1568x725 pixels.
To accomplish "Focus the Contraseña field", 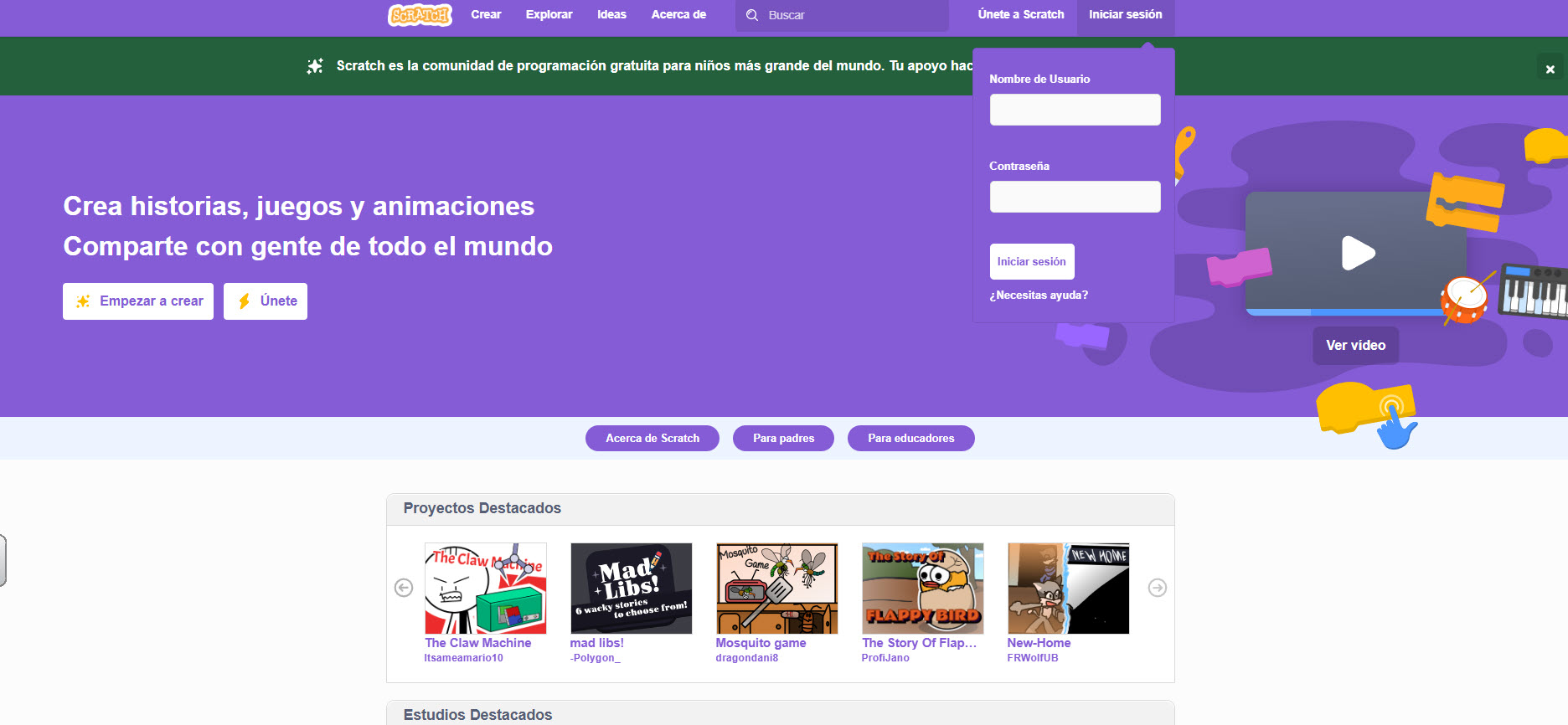I will click(1075, 197).
